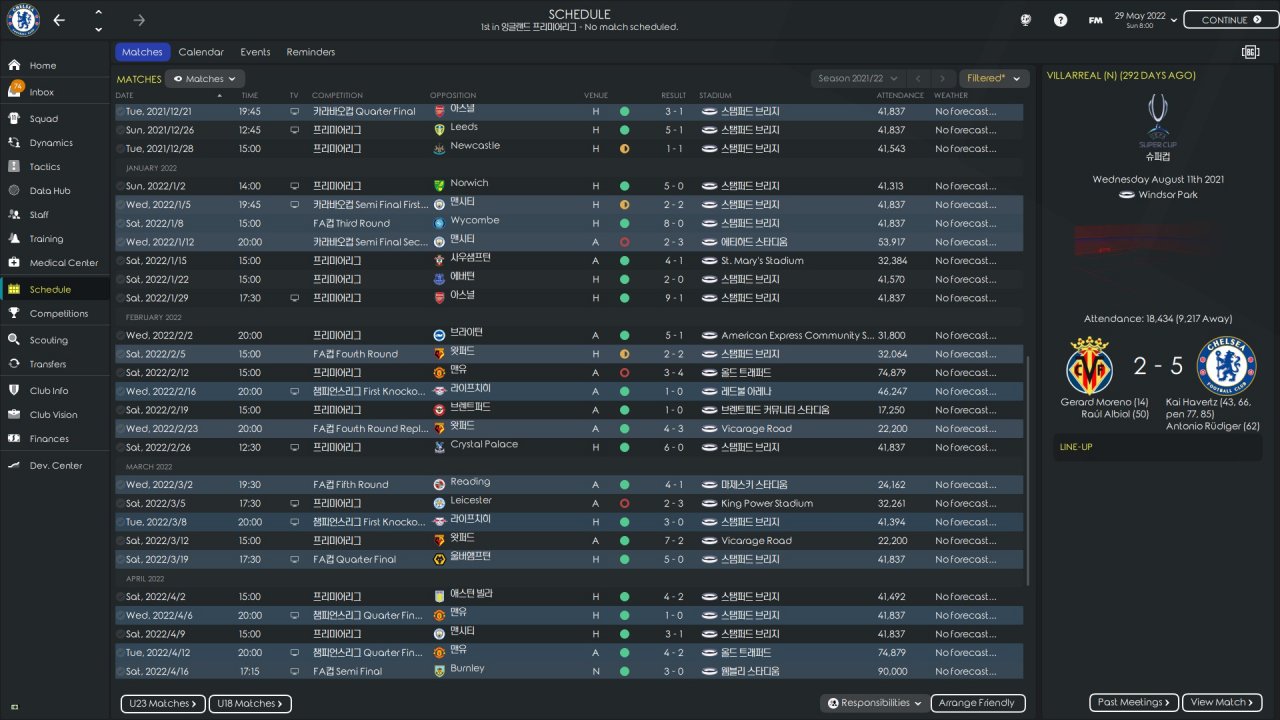
Task: Switch to the Reminders tab
Action: (x=311, y=52)
